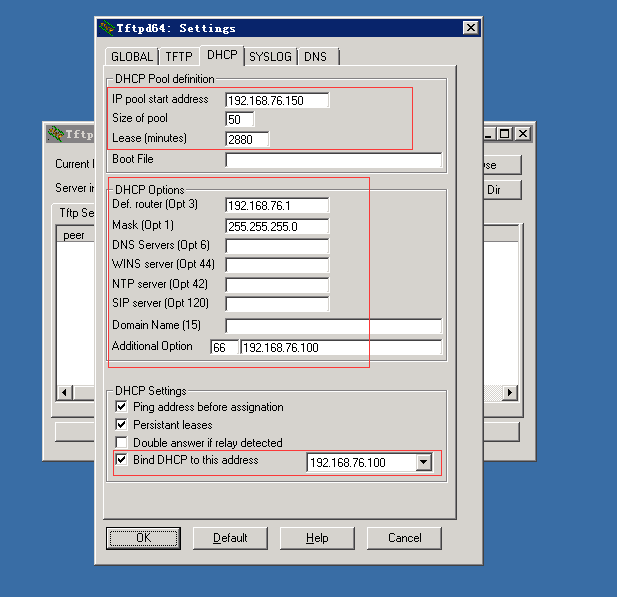Click the DHCP Options group label
The height and width of the screenshot is (597, 617).
[150, 190]
